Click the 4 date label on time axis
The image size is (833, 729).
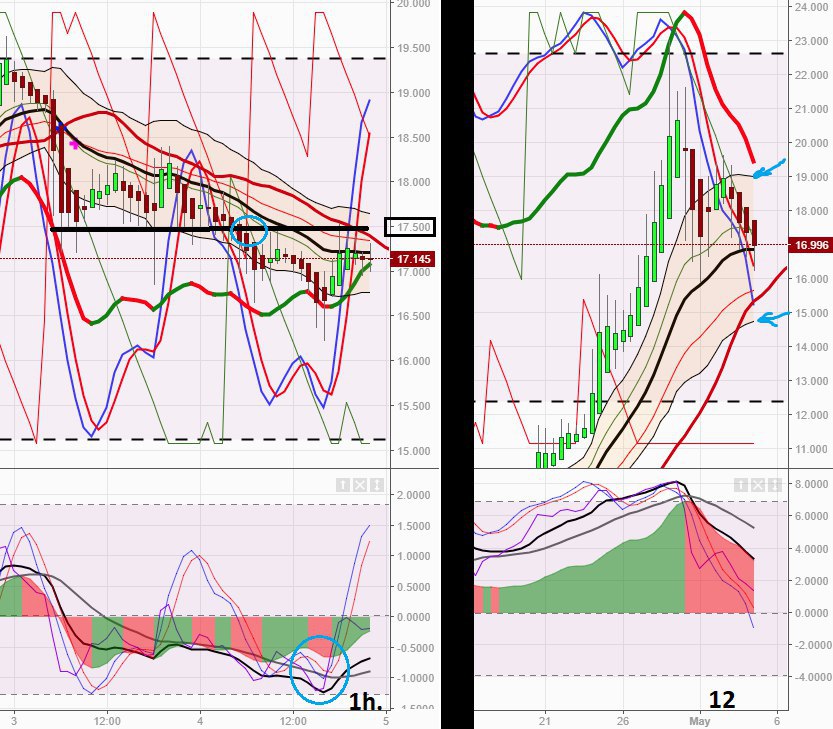(x=200, y=721)
